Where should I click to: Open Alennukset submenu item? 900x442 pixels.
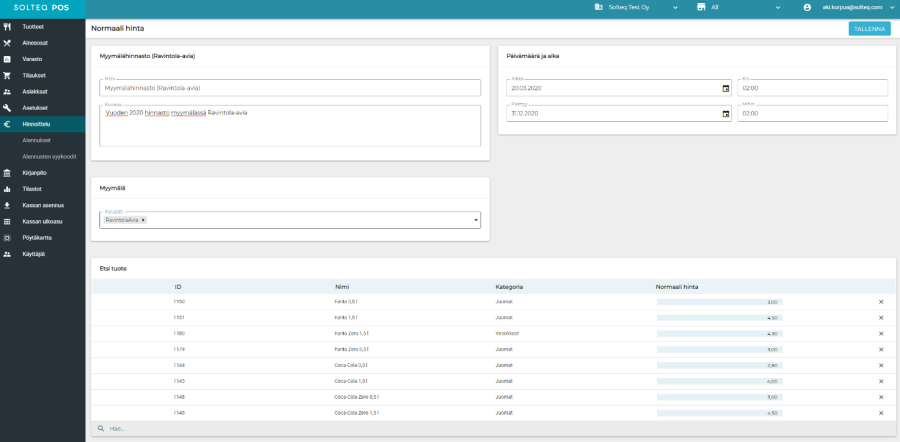pyautogui.click(x=37, y=140)
